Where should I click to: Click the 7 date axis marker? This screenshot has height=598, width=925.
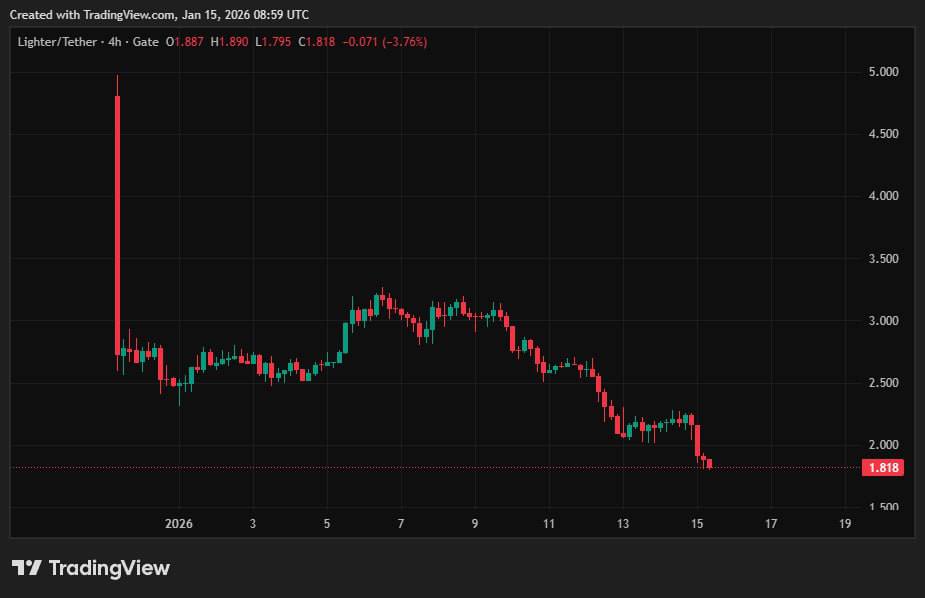click(401, 523)
